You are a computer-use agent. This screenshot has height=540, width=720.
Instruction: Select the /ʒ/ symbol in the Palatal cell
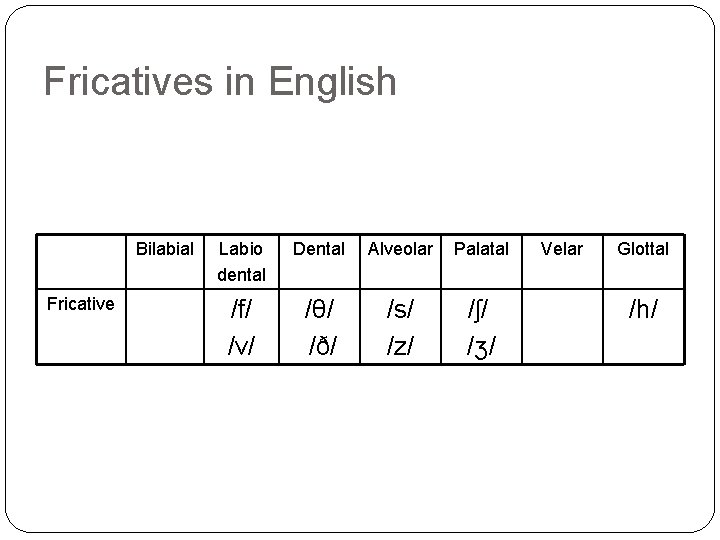point(481,345)
